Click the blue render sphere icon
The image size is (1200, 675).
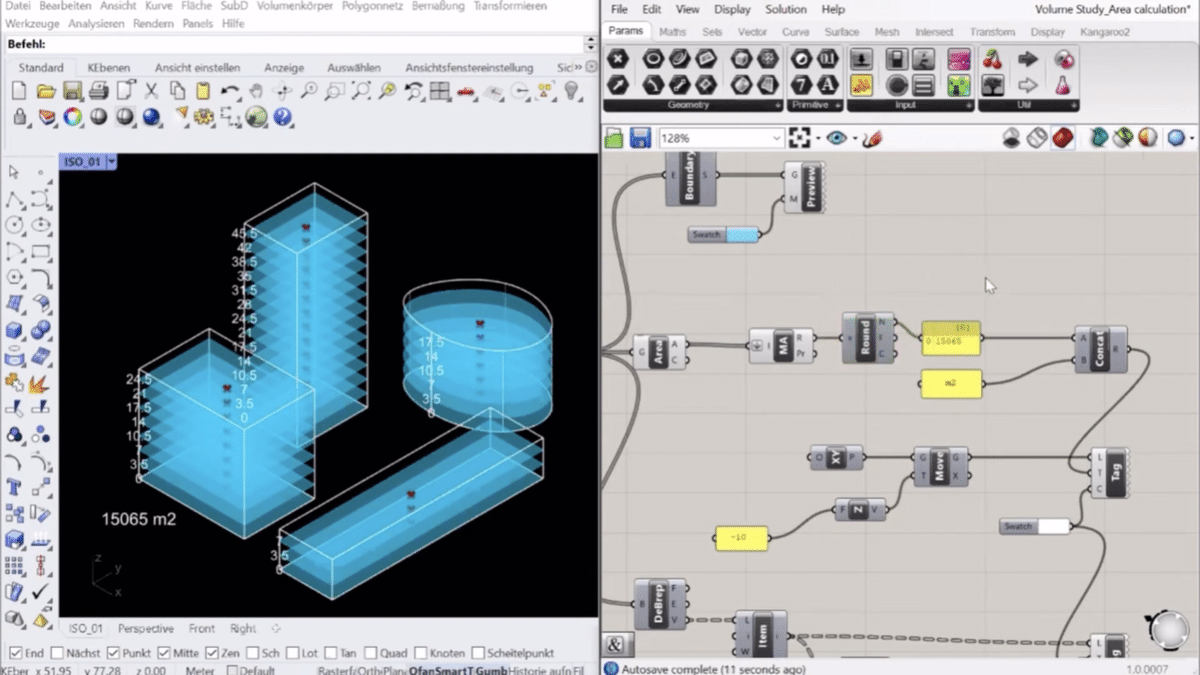point(151,117)
